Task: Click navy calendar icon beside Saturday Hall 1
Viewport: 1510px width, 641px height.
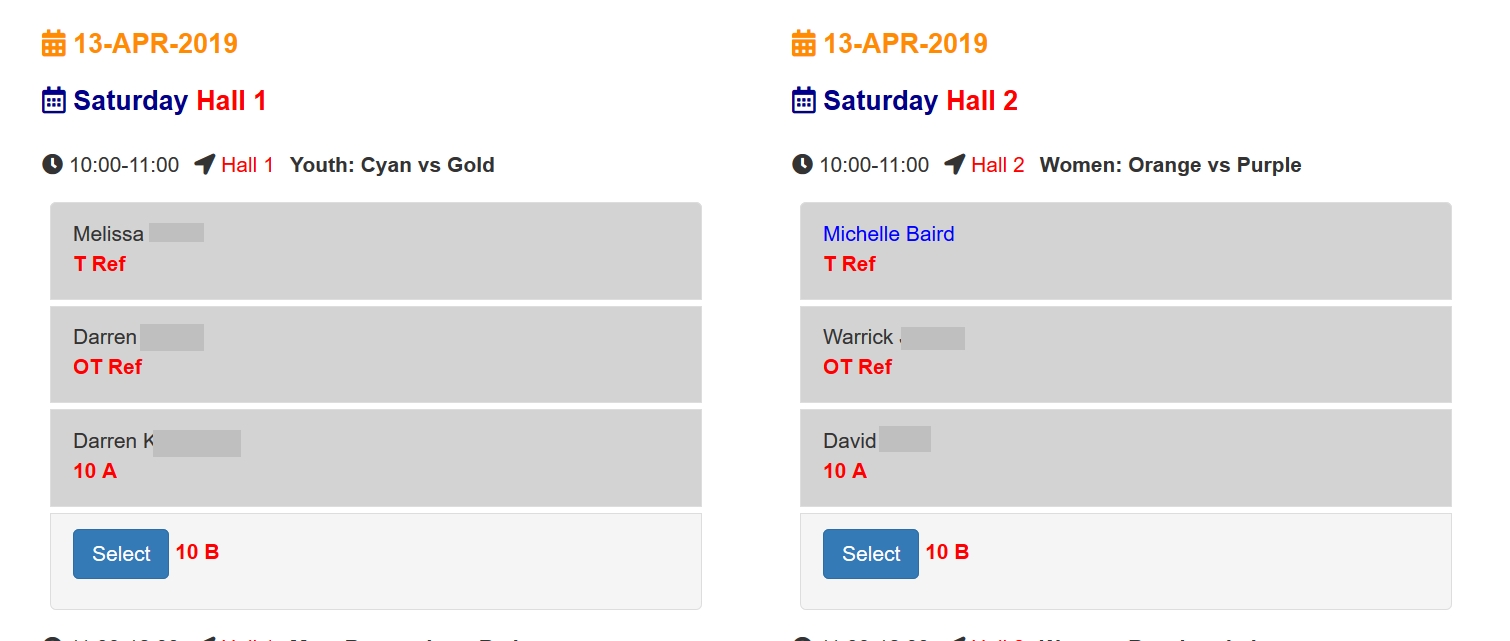Action: (x=53, y=101)
